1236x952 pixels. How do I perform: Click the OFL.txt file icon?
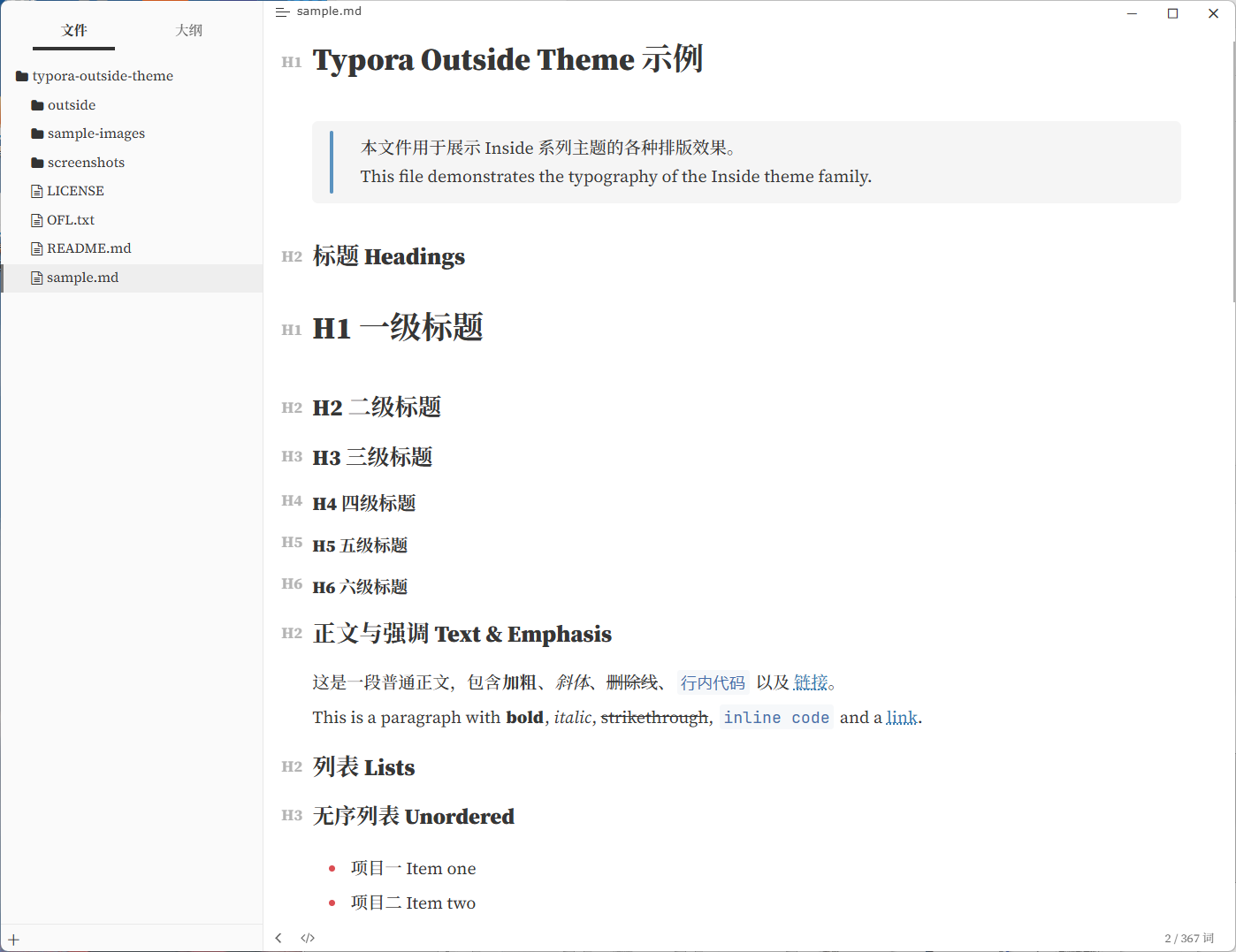(37, 220)
